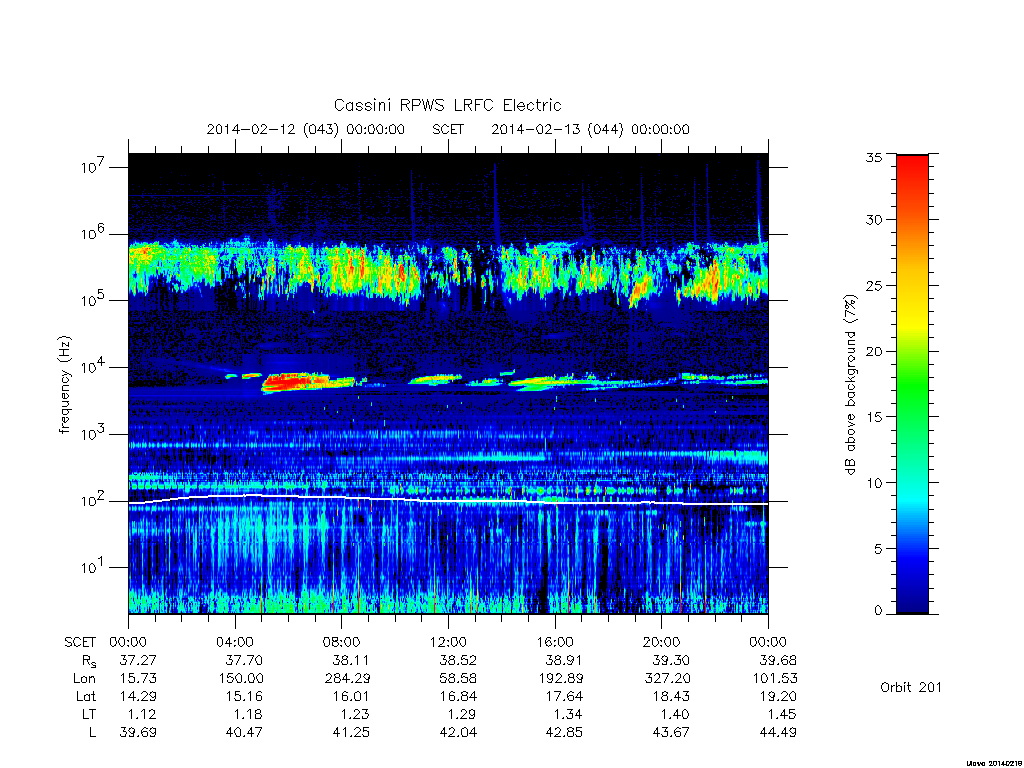Click the colorbar 20 dB tick label
This screenshot has width=1024, height=768.
point(873,351)
